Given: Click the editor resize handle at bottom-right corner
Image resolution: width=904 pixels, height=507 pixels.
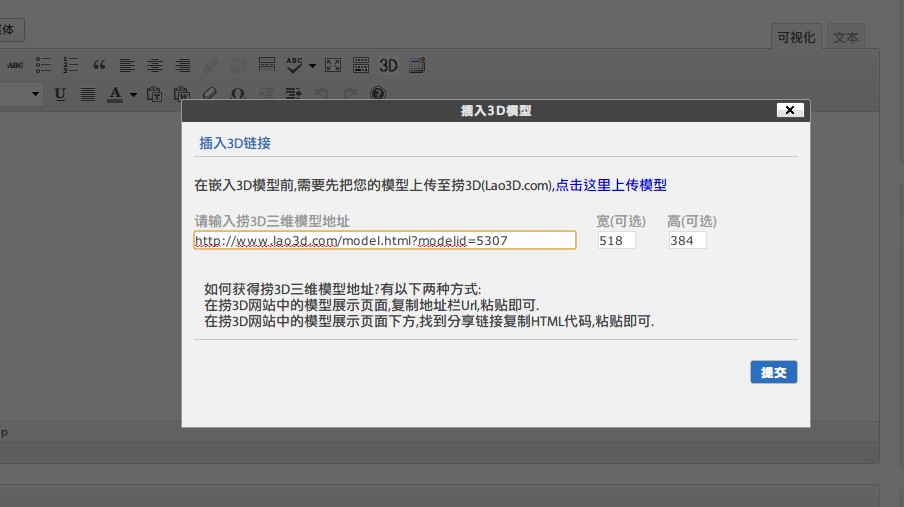Looking at the screenshot, I should (873, 457).
